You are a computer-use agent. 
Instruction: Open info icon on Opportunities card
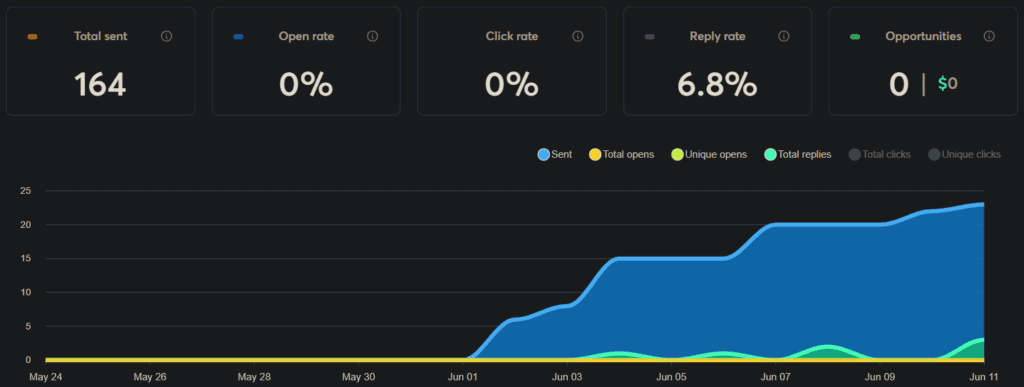pyautogui.click(x=989, y=37)
